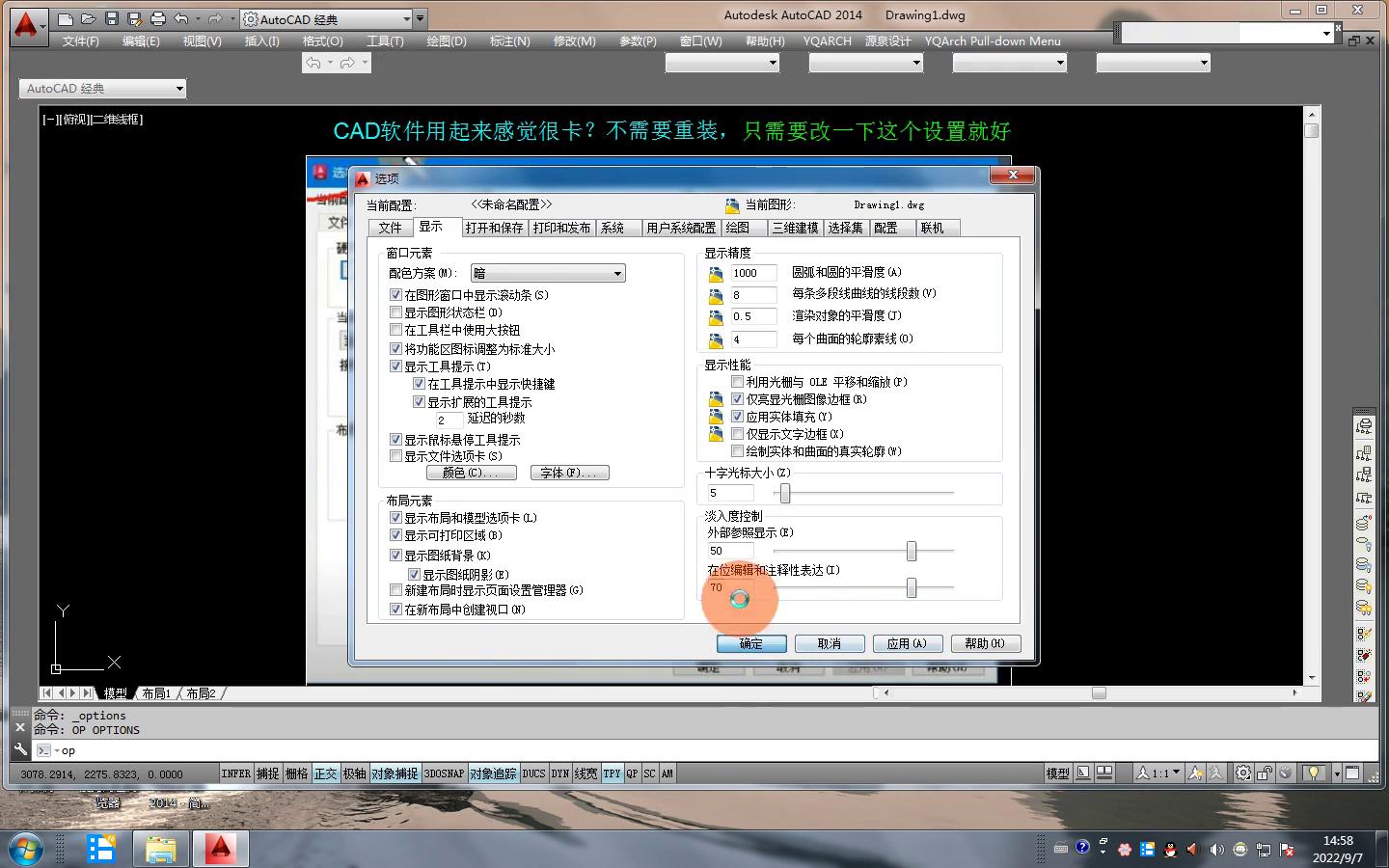Click the isolate objects lightbulb icon
Screen dimensions: 1389x868
point(1313,773)
